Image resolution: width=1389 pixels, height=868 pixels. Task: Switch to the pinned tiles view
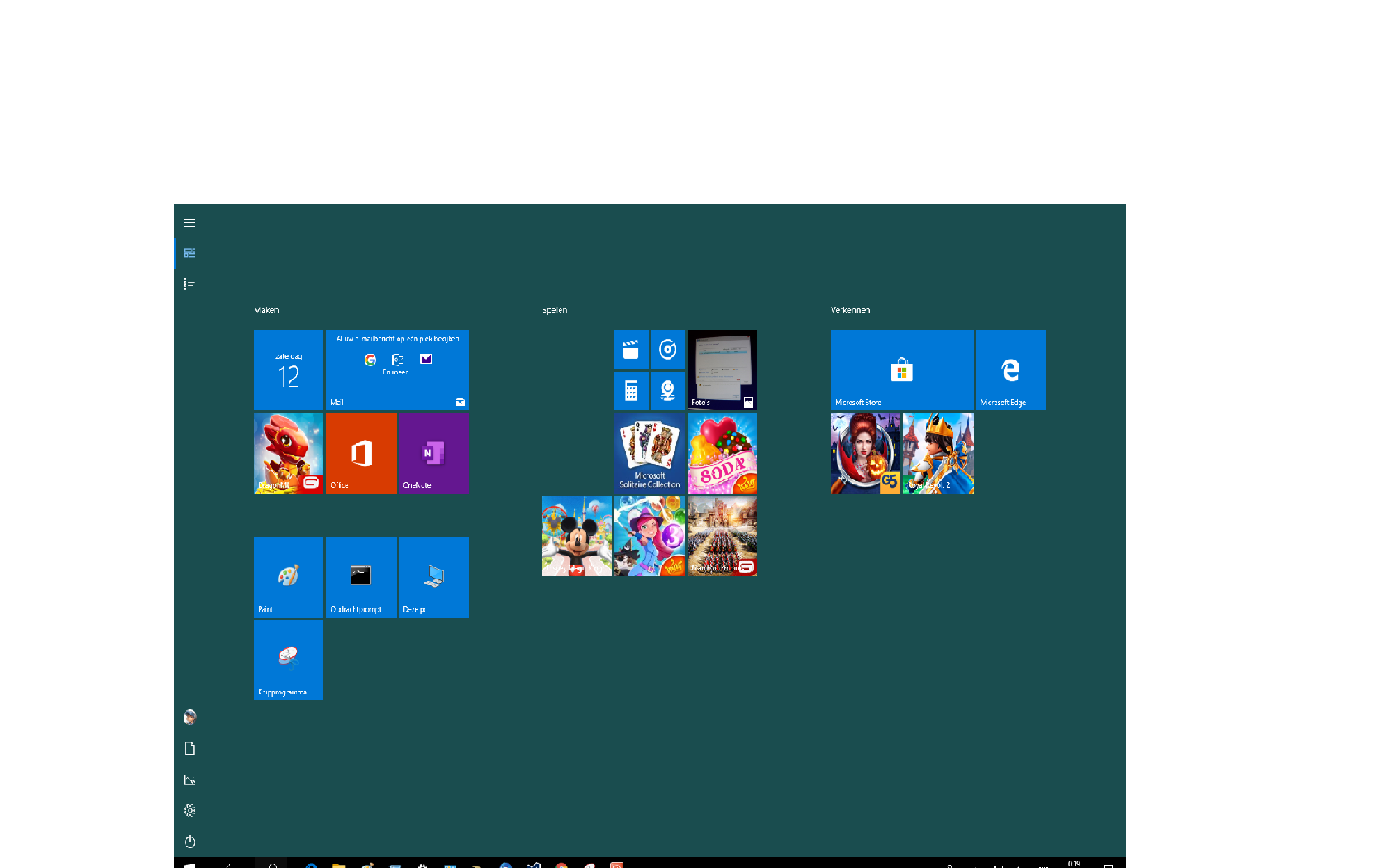click(189, 253)
